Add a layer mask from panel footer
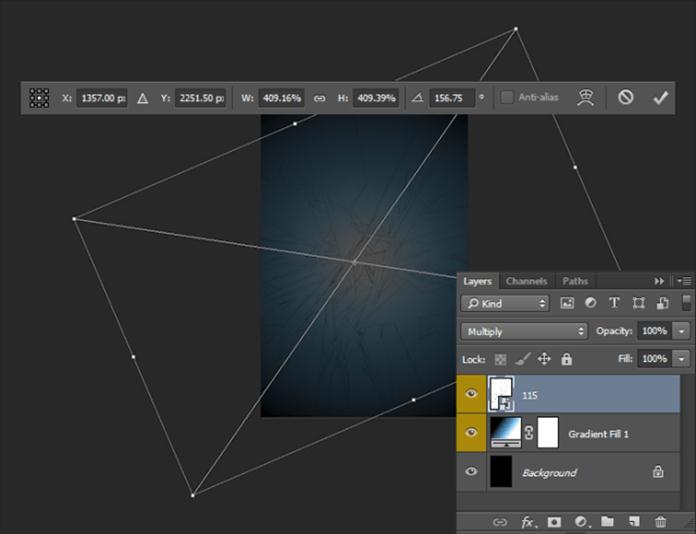 click(554, 522)
